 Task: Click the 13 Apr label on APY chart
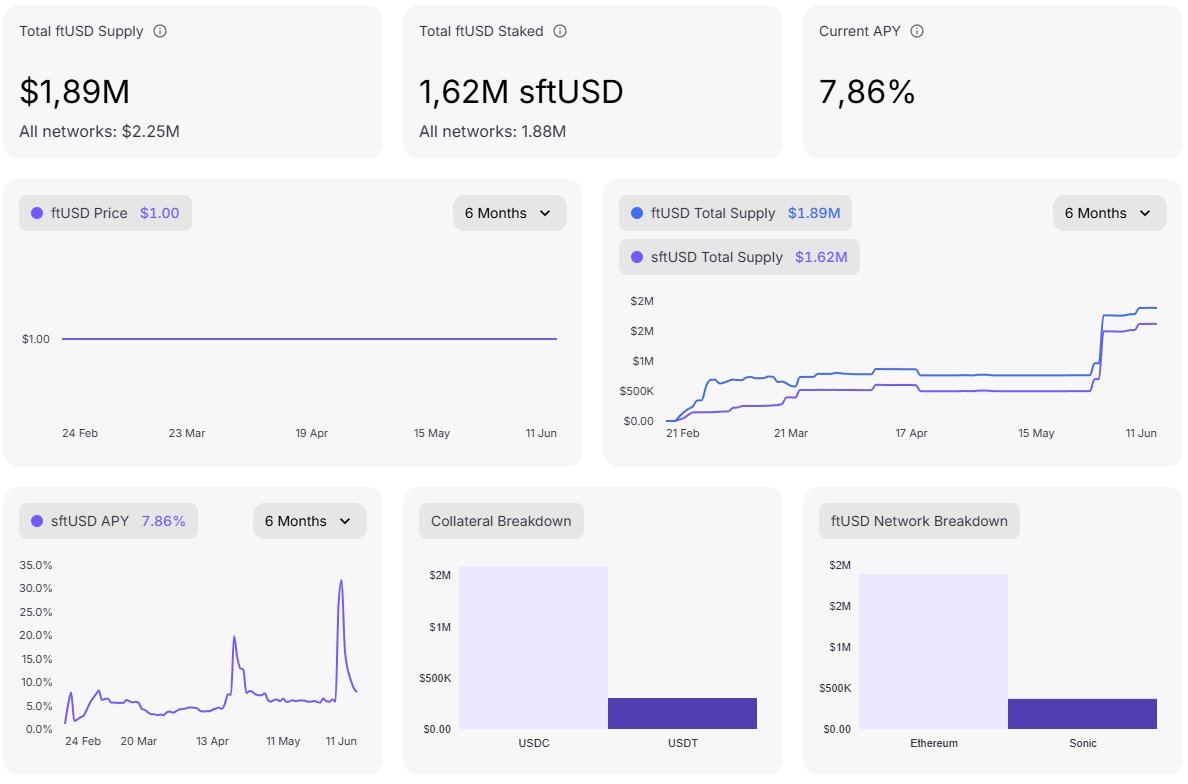pos(212,742)
